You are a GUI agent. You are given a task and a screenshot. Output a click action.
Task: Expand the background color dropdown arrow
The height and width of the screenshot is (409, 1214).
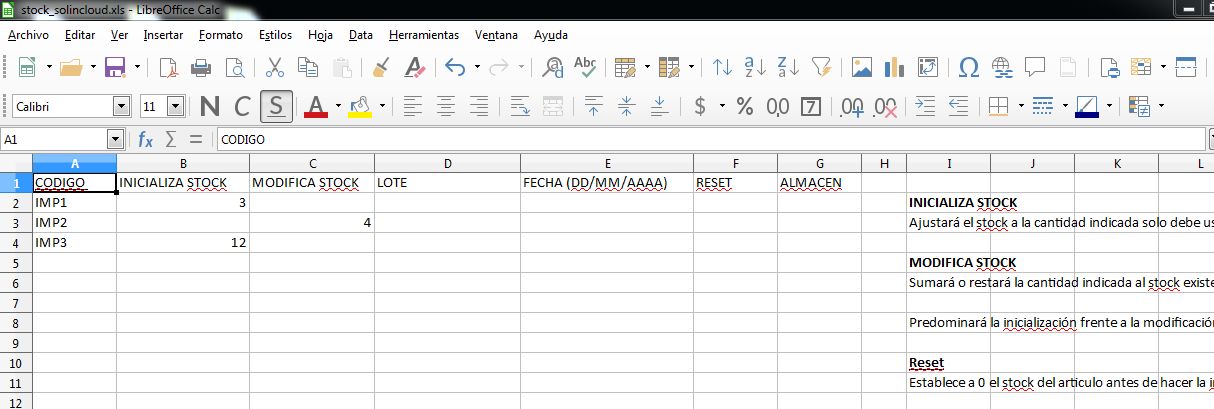(382, 106)
